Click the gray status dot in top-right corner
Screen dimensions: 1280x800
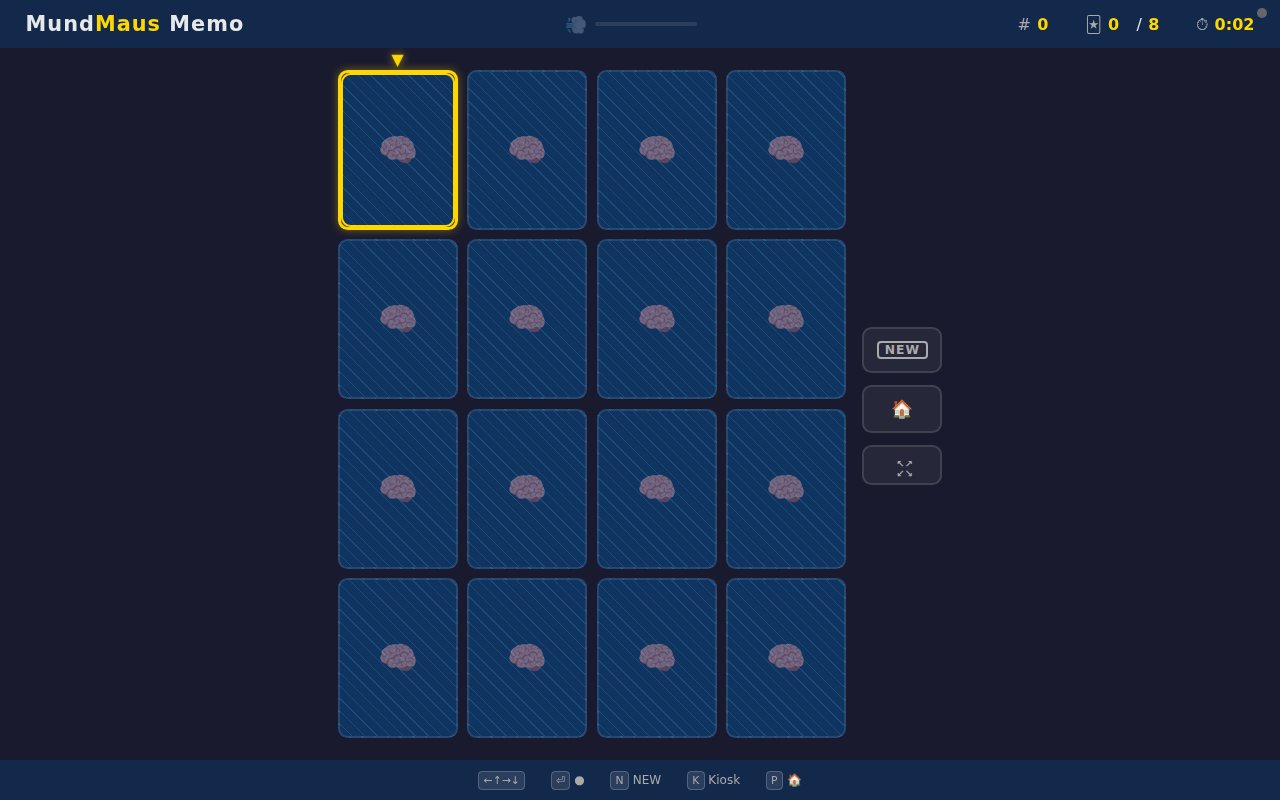pyautogui.click(x=1262, y=13)
